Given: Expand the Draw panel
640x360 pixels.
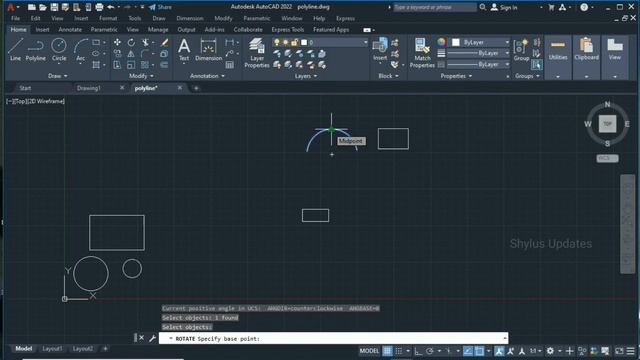Looking at the screenshot, I should [x=58, y=76].
